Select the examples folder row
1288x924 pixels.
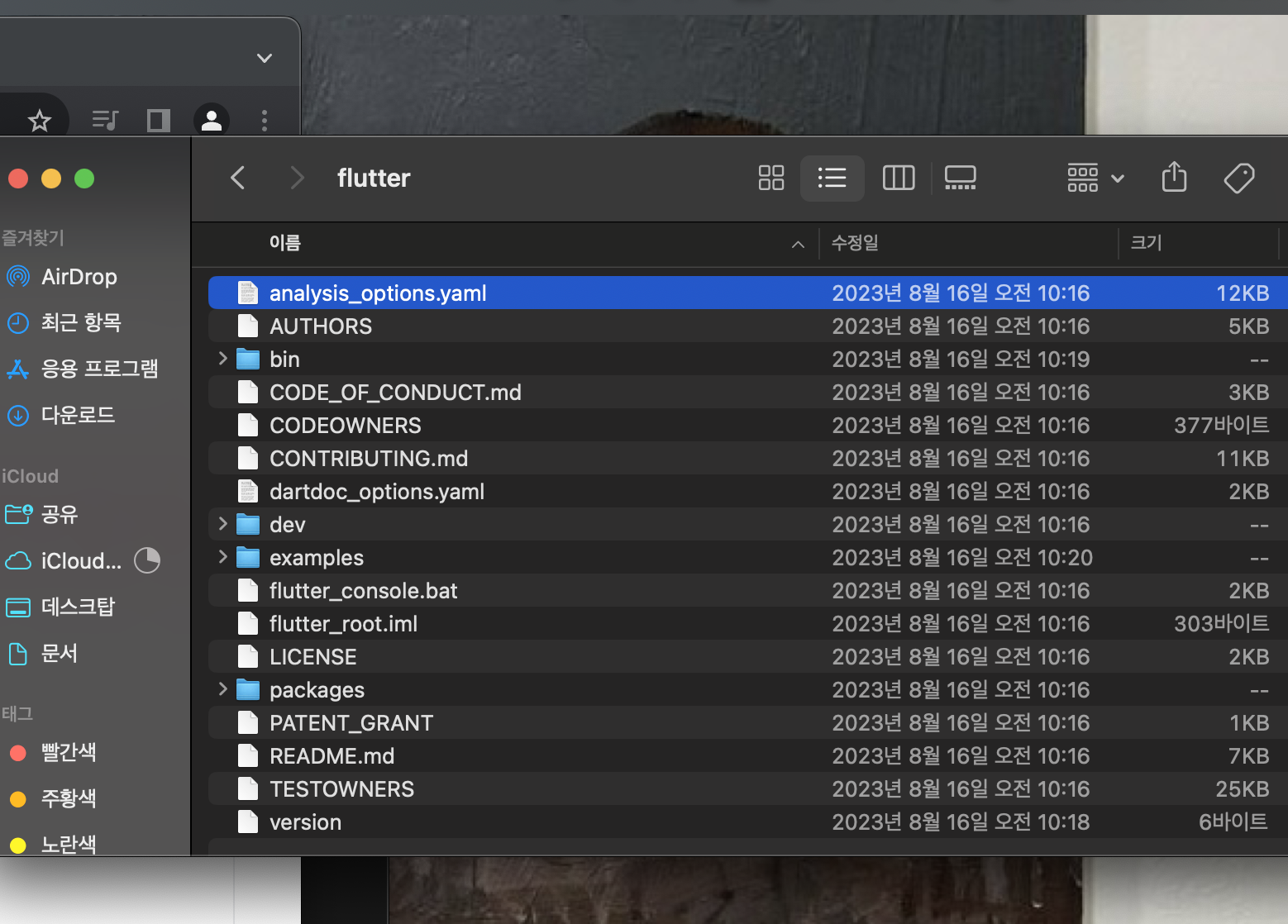(747, 557)
